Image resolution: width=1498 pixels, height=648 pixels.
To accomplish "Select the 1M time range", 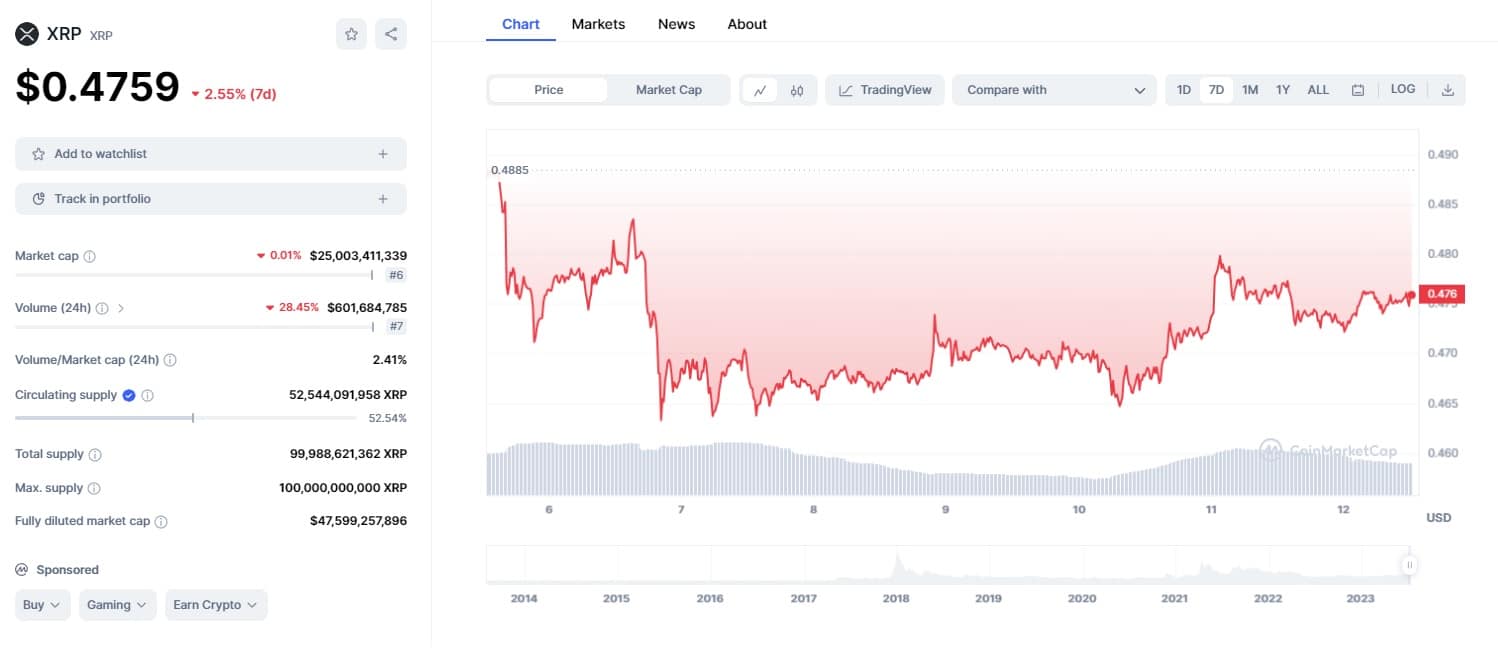I will pos(1250,90).
